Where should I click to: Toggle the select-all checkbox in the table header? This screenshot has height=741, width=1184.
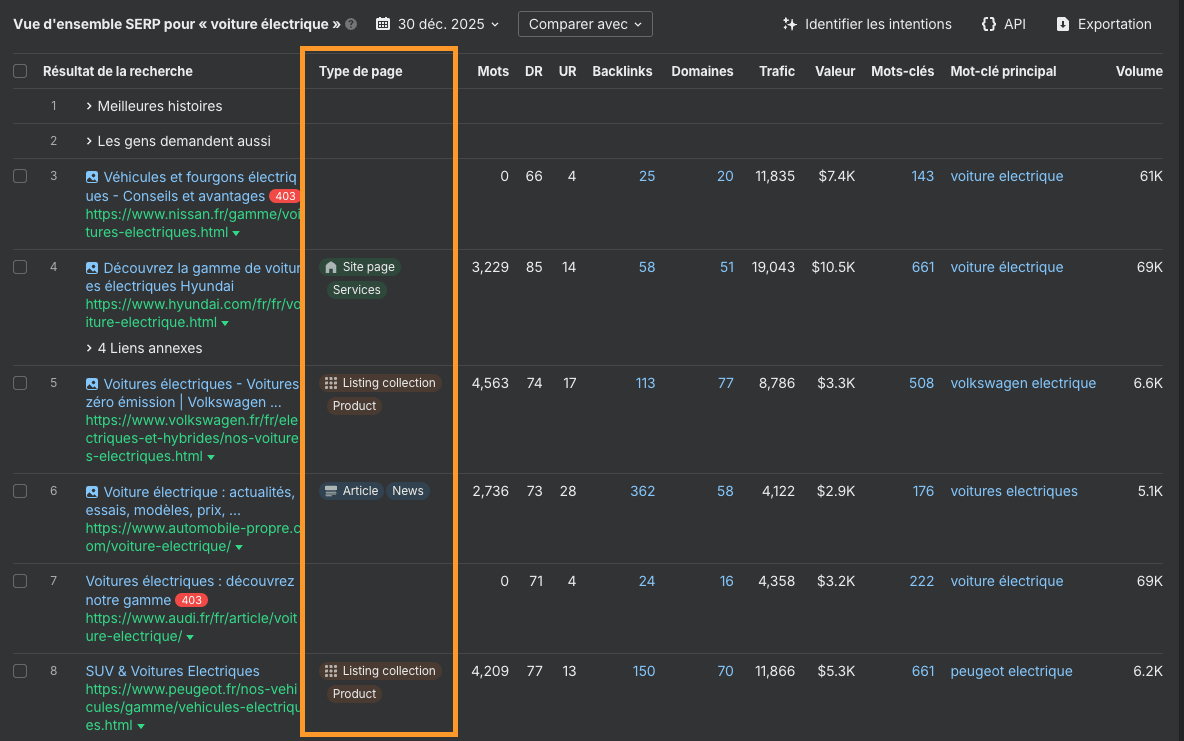pos(20,71)
